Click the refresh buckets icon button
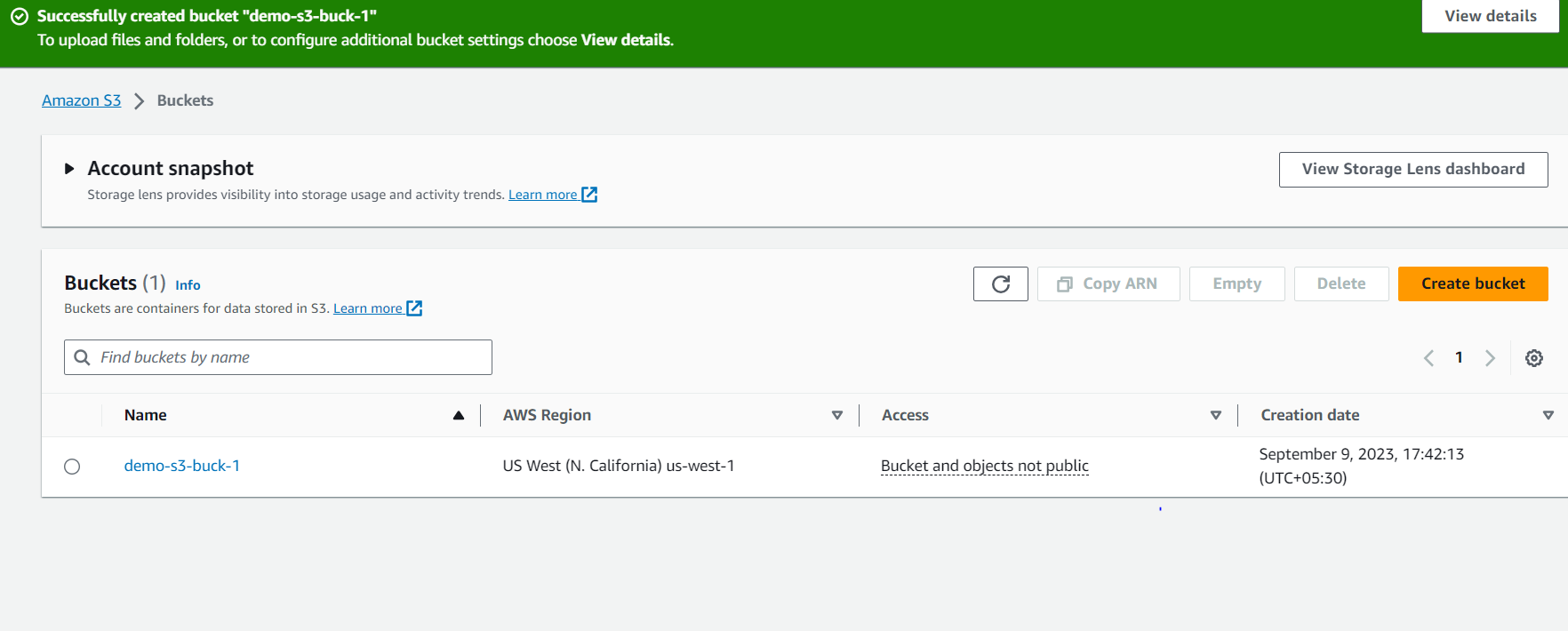The image size is (1568, 631). (1000, 284)
